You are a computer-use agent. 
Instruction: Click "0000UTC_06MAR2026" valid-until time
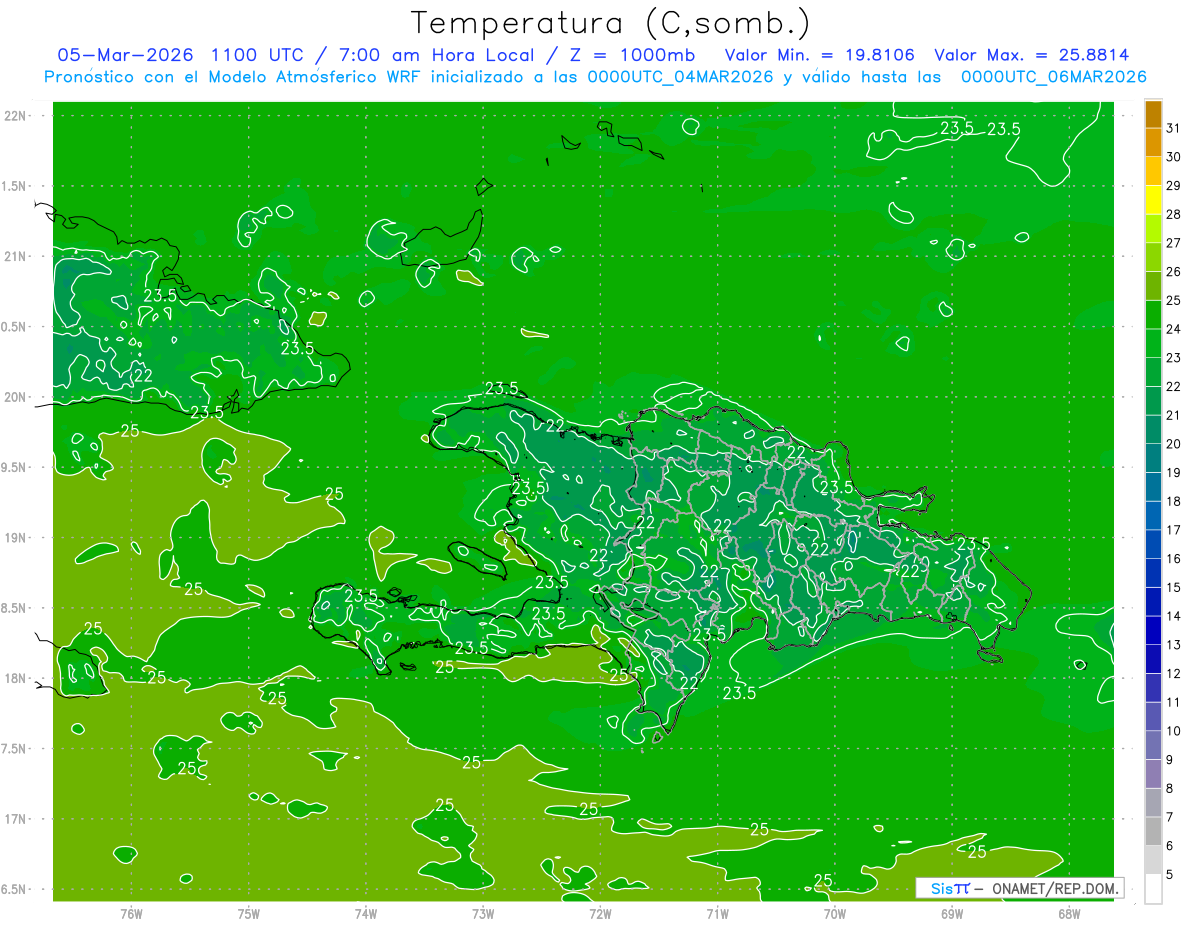[x=1053, y=77]
